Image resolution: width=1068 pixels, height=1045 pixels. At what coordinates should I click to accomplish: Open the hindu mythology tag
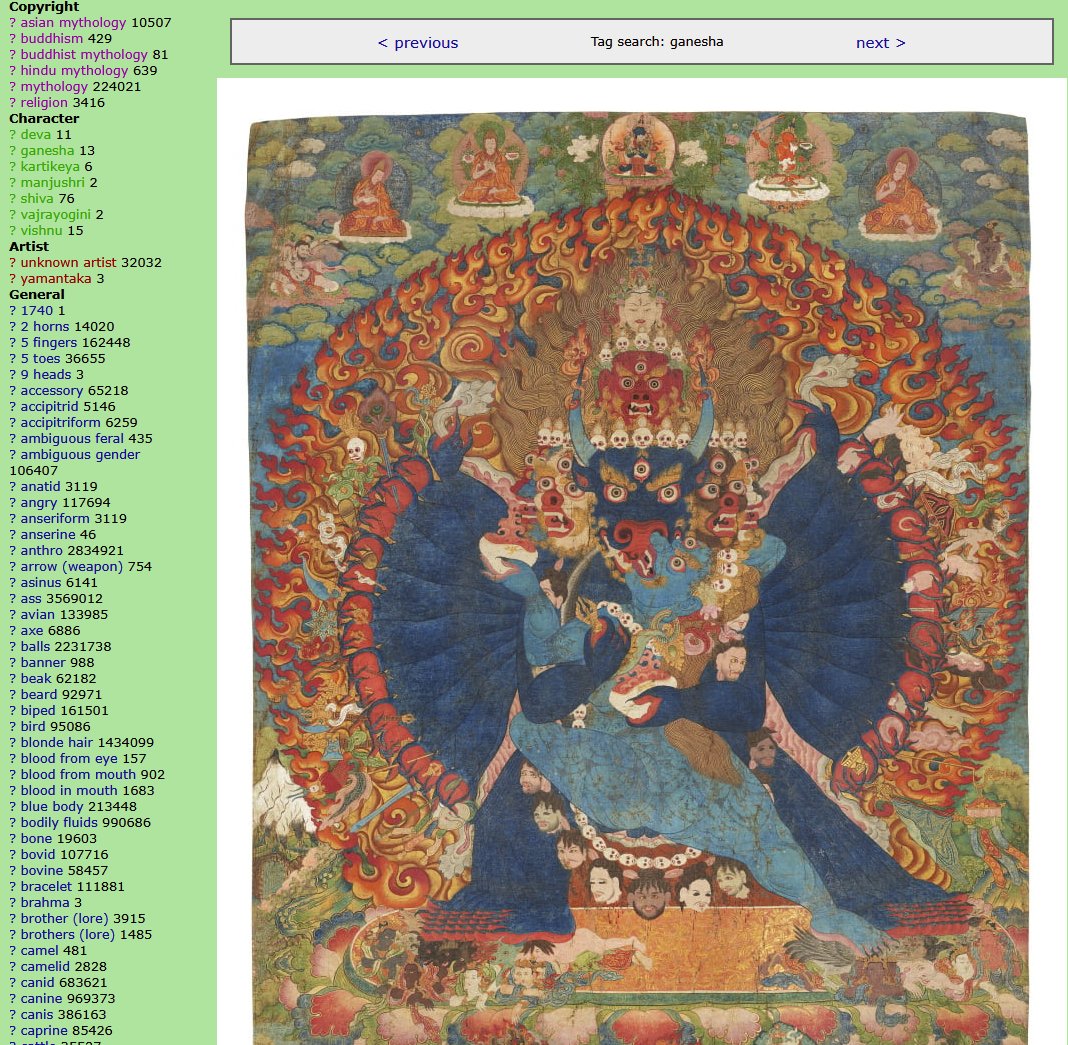pyautogui.click(x=74, y=71)
